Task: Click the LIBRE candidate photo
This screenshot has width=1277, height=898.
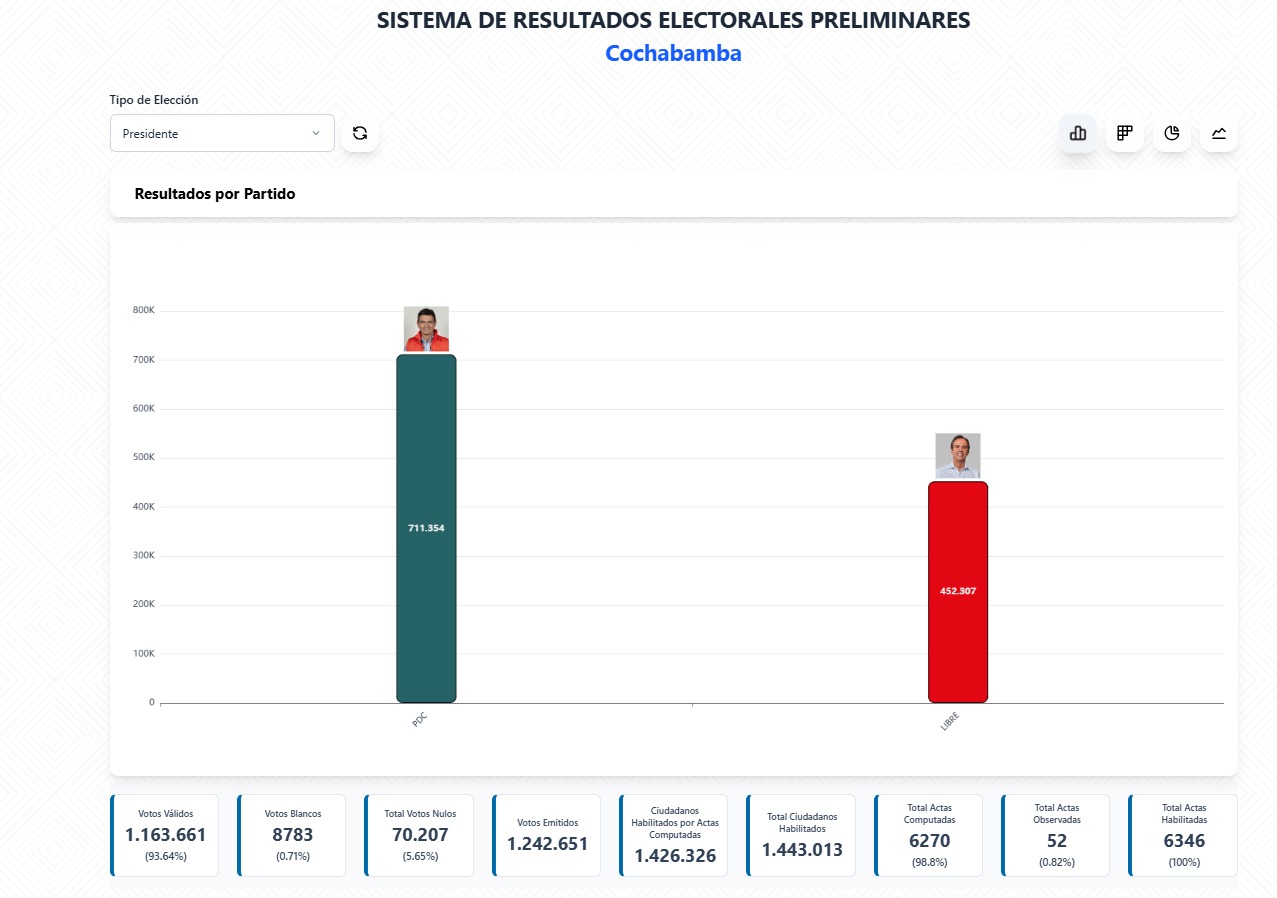Action: (957, 456)
